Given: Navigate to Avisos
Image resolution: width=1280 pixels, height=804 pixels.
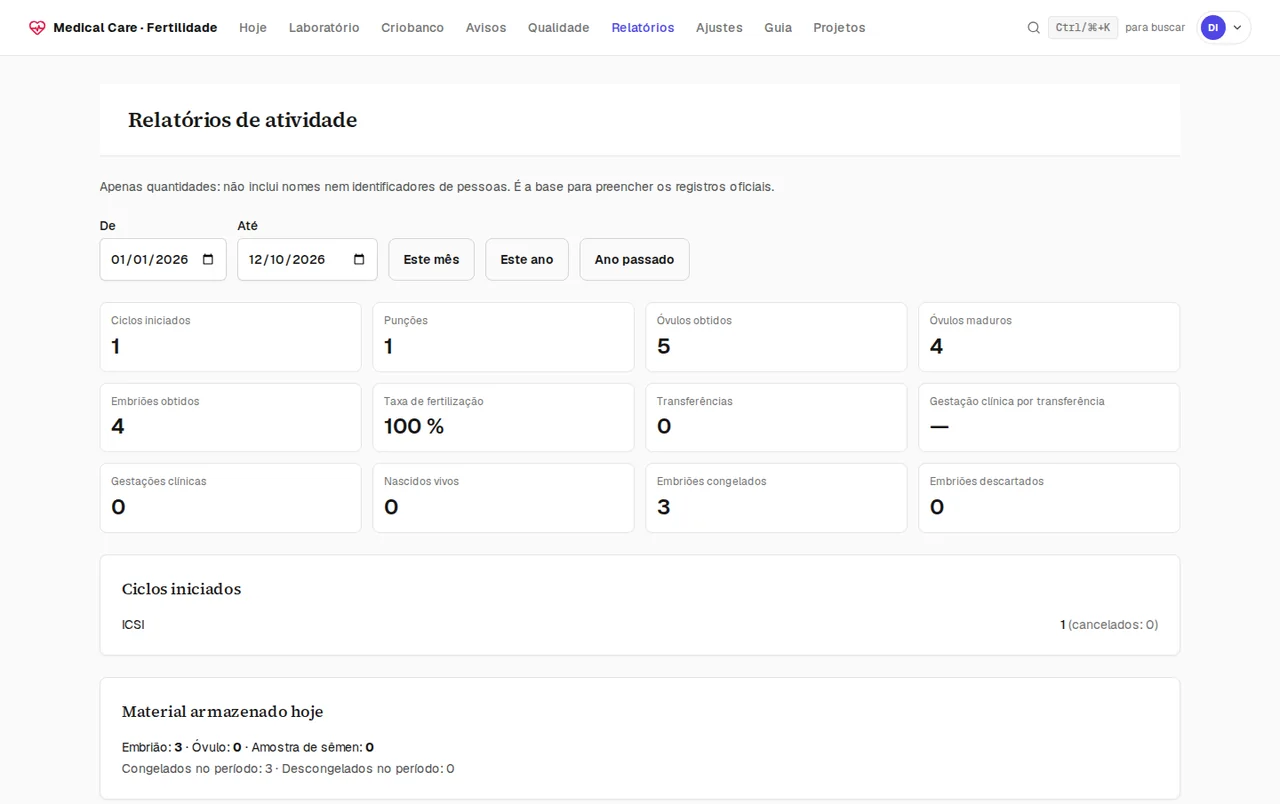Looking at the screenshot, I should coord(486,28).
